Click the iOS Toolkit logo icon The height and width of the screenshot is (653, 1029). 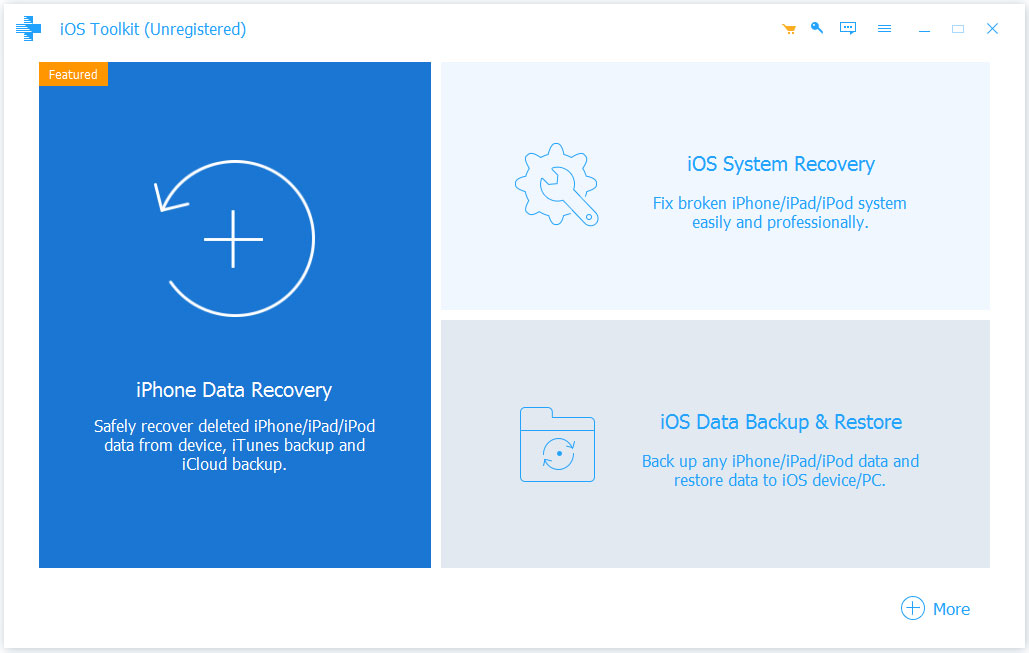pyautogui.click(x=28, y=29)
